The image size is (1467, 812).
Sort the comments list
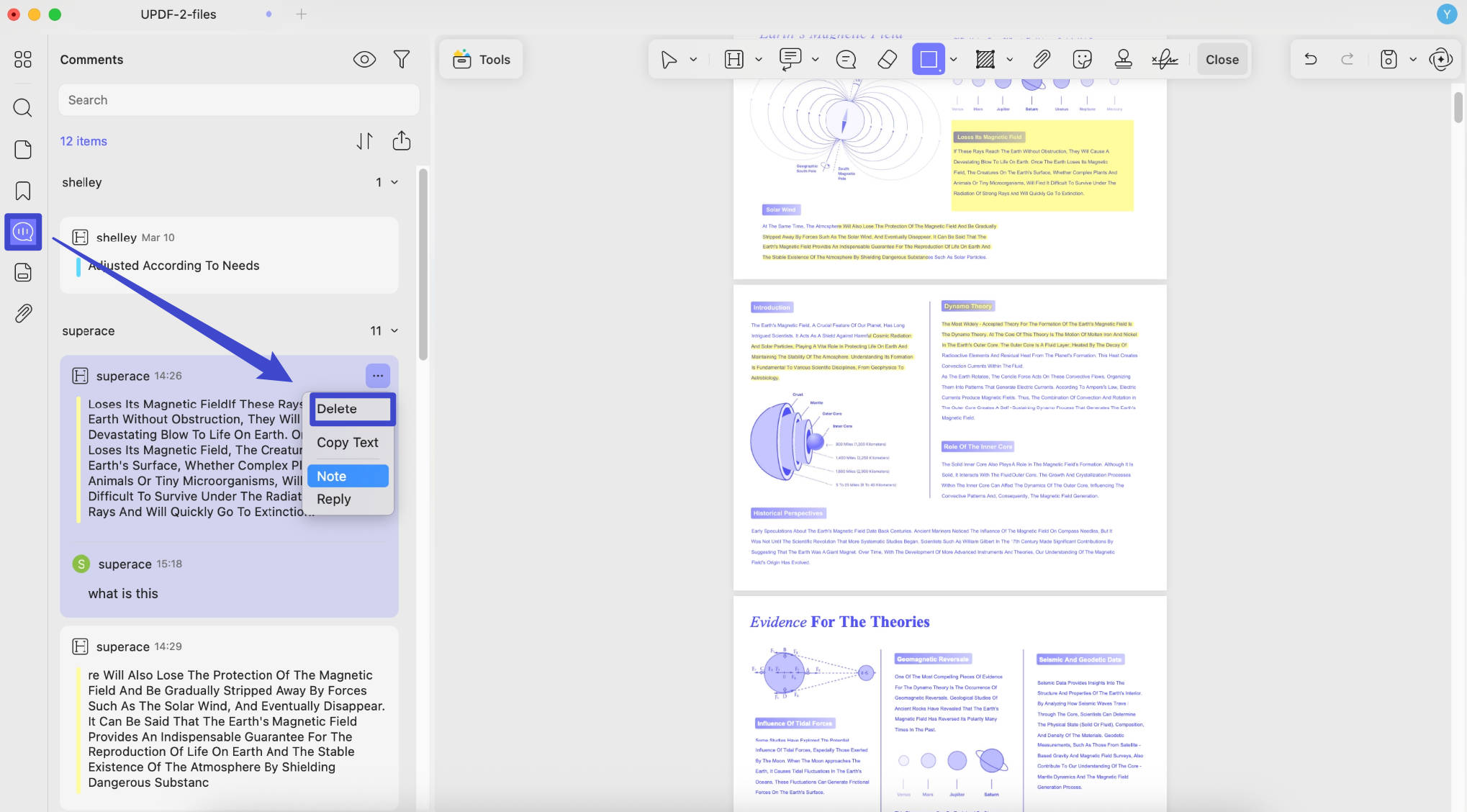[364, 141]
